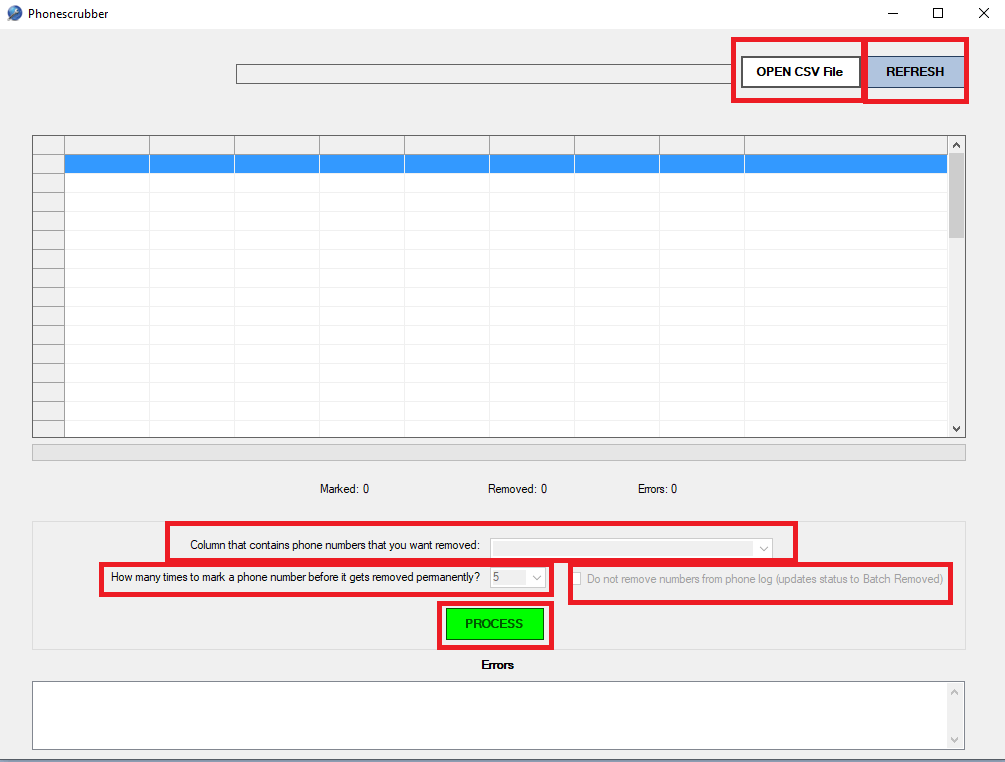The height and width of the screenshot is (762, 1005).
Task: Toggle 'Do not remove numbers from phone log' checkbox
Action: pos(577,579)
